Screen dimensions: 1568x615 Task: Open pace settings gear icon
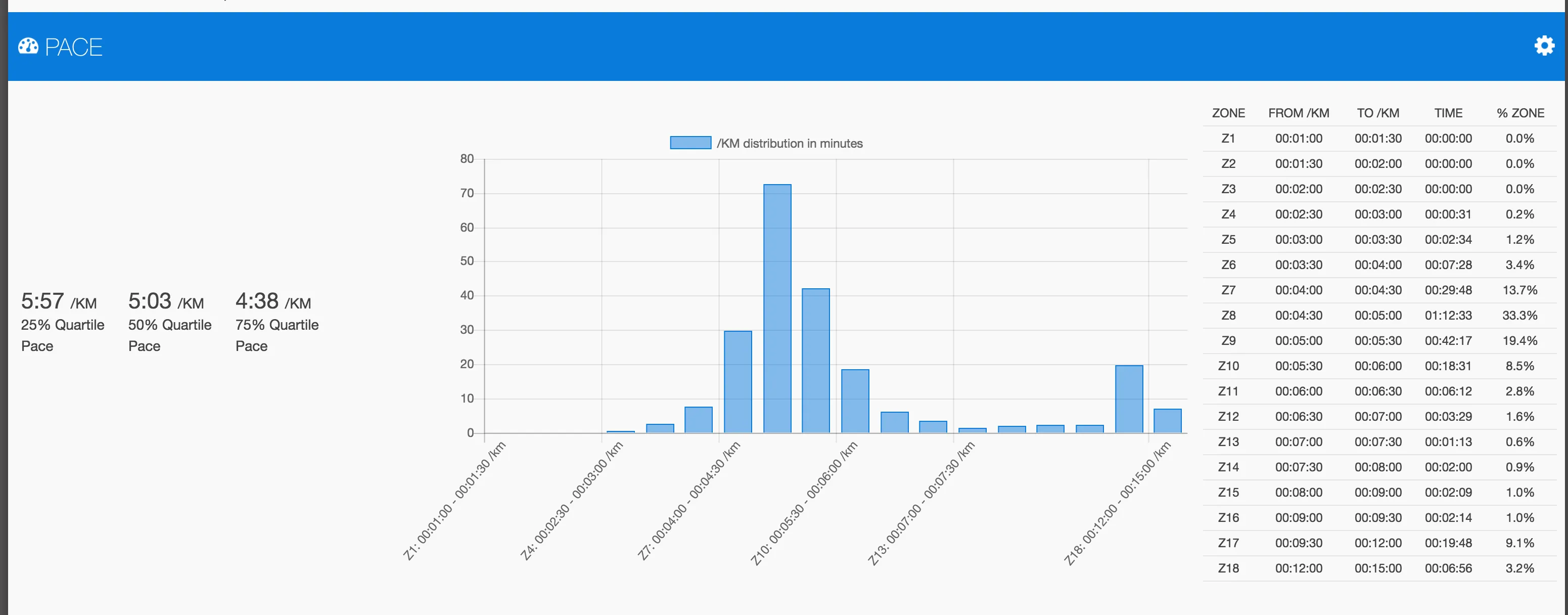tap(1544, 46)
